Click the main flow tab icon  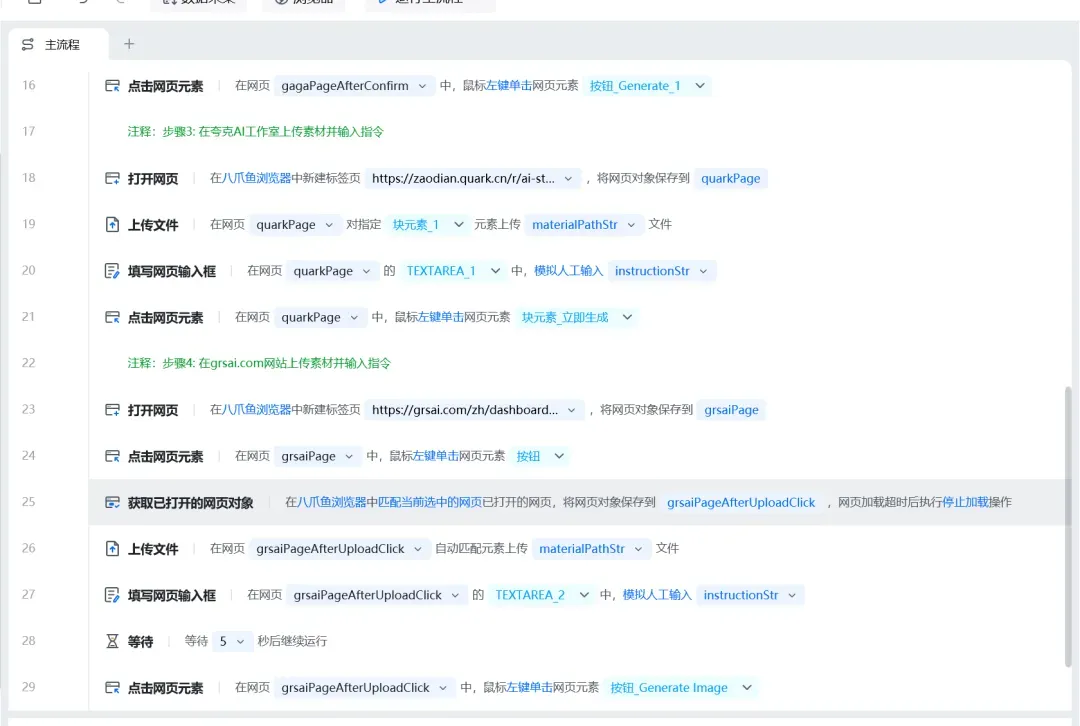point(28,45)
